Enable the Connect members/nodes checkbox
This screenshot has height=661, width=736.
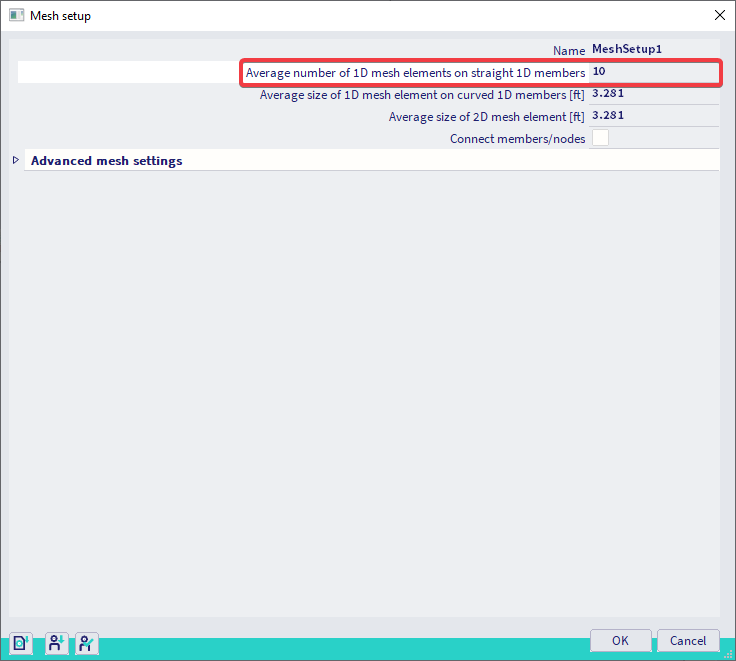tap(600, 139)
